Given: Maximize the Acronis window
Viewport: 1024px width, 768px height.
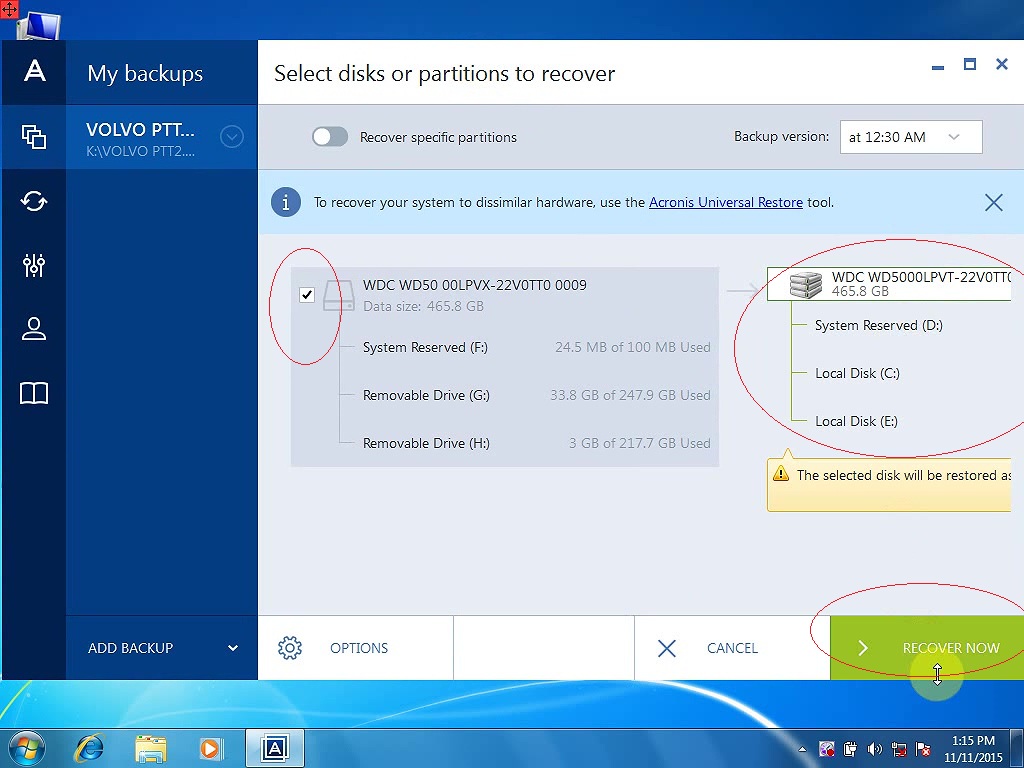Looking at the screenshot, I should coord(970,64).
